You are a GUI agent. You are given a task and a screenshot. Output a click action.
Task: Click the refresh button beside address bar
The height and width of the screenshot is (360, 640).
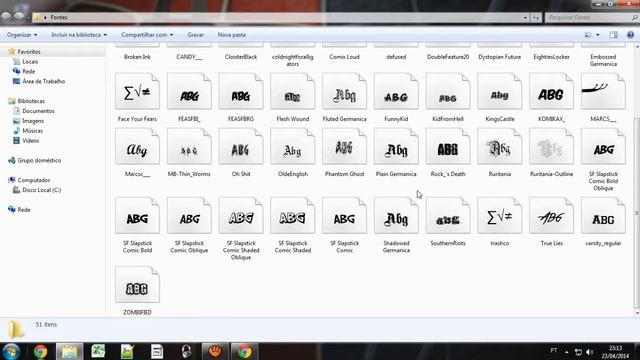pos(536,18)
